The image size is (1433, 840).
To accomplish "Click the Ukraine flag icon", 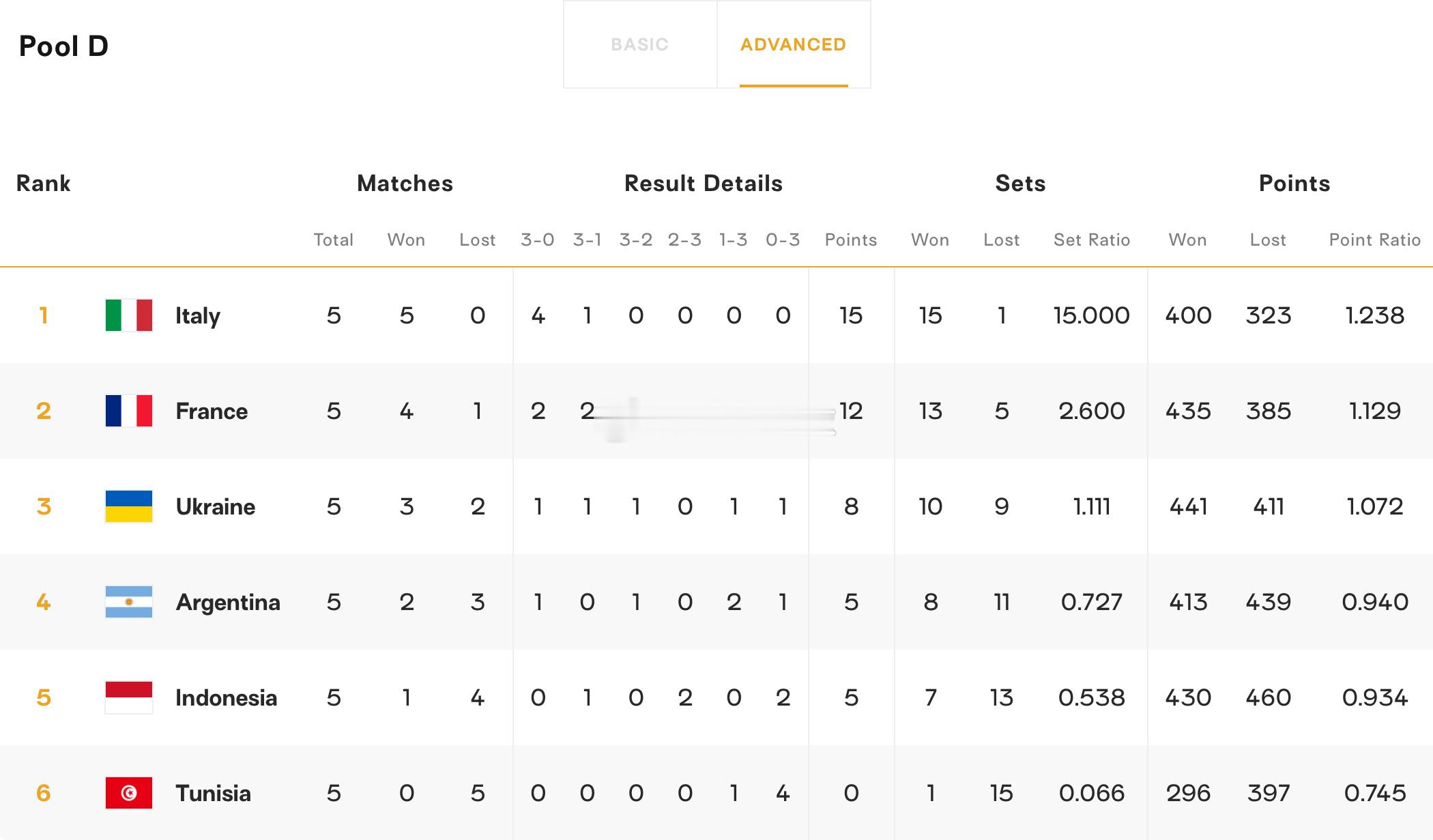I will (129, 506).
